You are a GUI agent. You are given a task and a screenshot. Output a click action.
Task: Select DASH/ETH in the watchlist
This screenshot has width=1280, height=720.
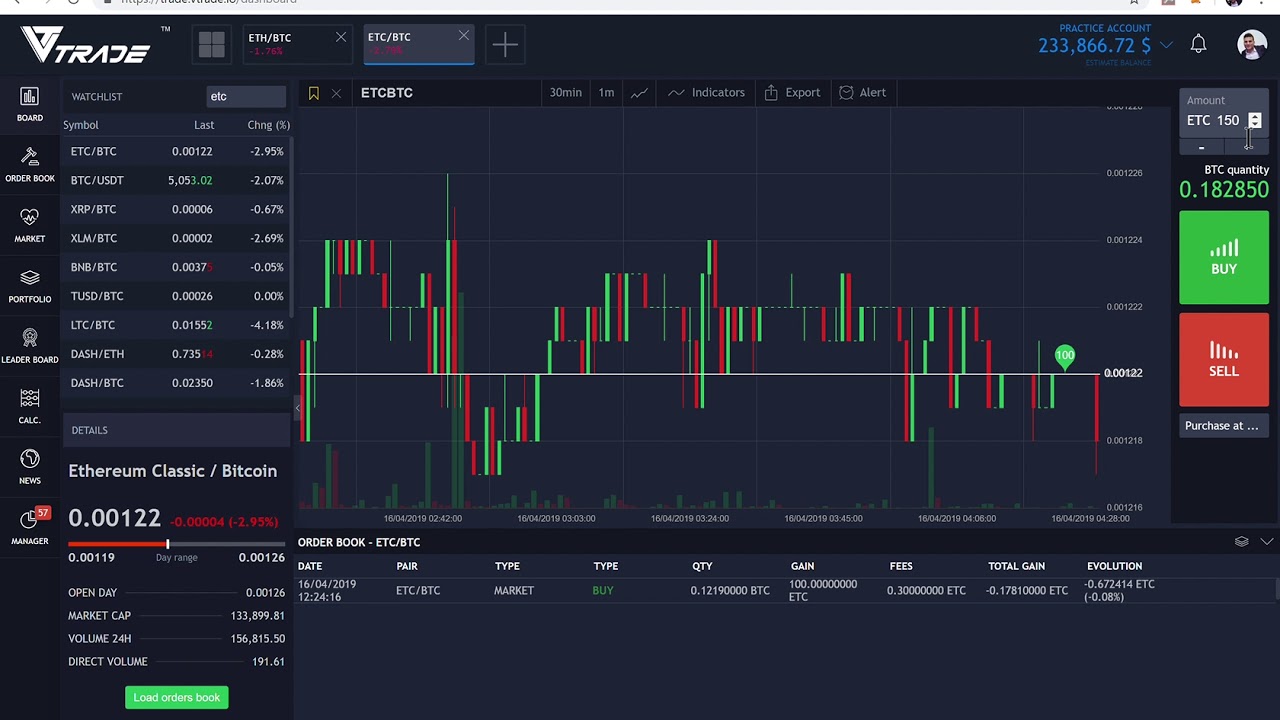(x=176, y=355)
